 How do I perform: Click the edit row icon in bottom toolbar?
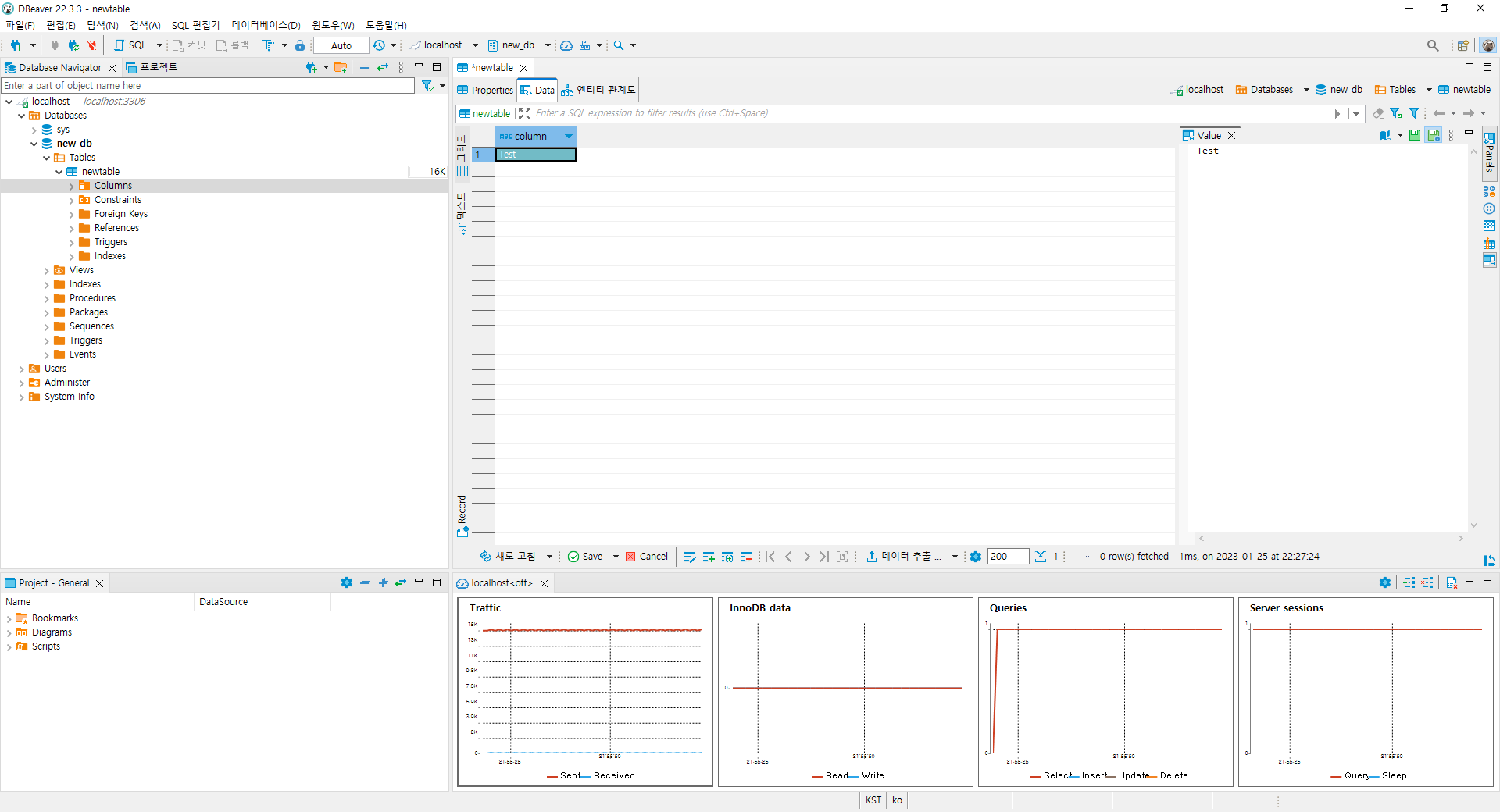click(x=690, y=557)
